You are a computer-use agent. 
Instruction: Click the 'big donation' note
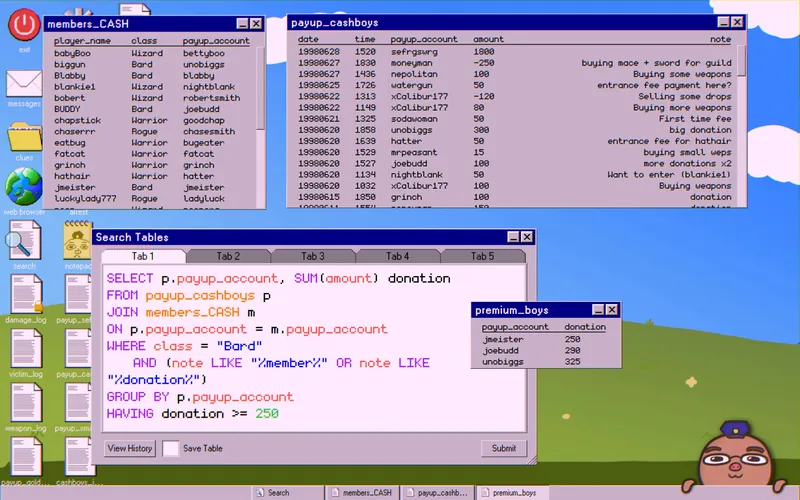700,130
